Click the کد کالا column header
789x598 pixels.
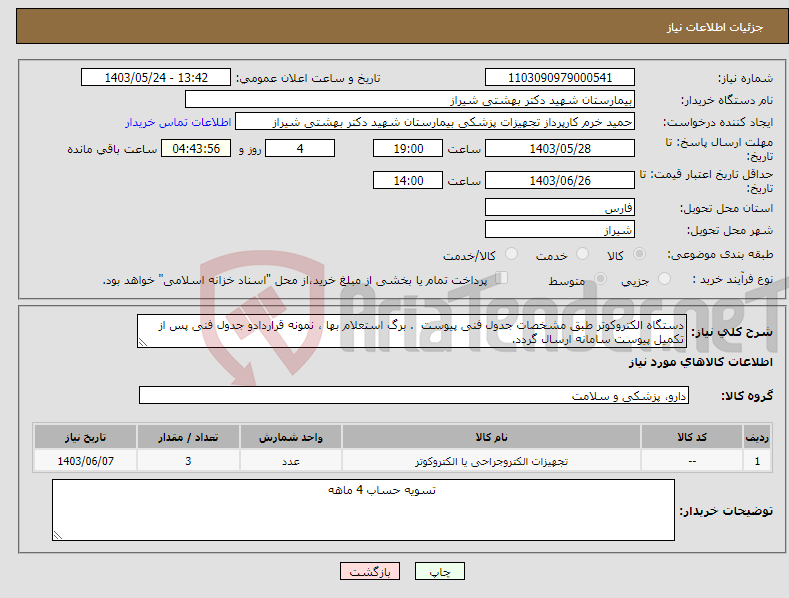(x=692, y=437)
